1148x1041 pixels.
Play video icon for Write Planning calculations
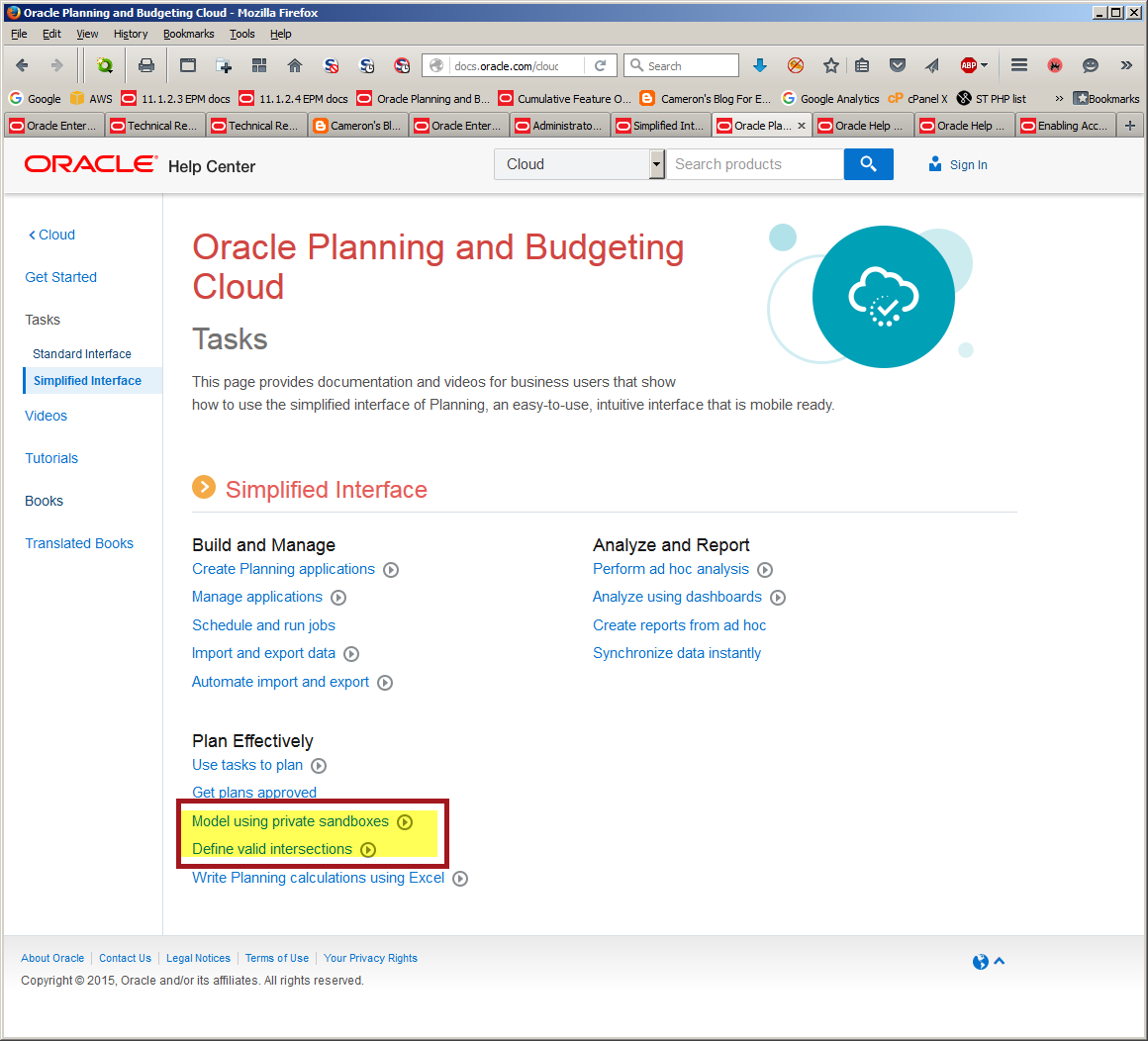pyautogui.click(x=460, y=879)
